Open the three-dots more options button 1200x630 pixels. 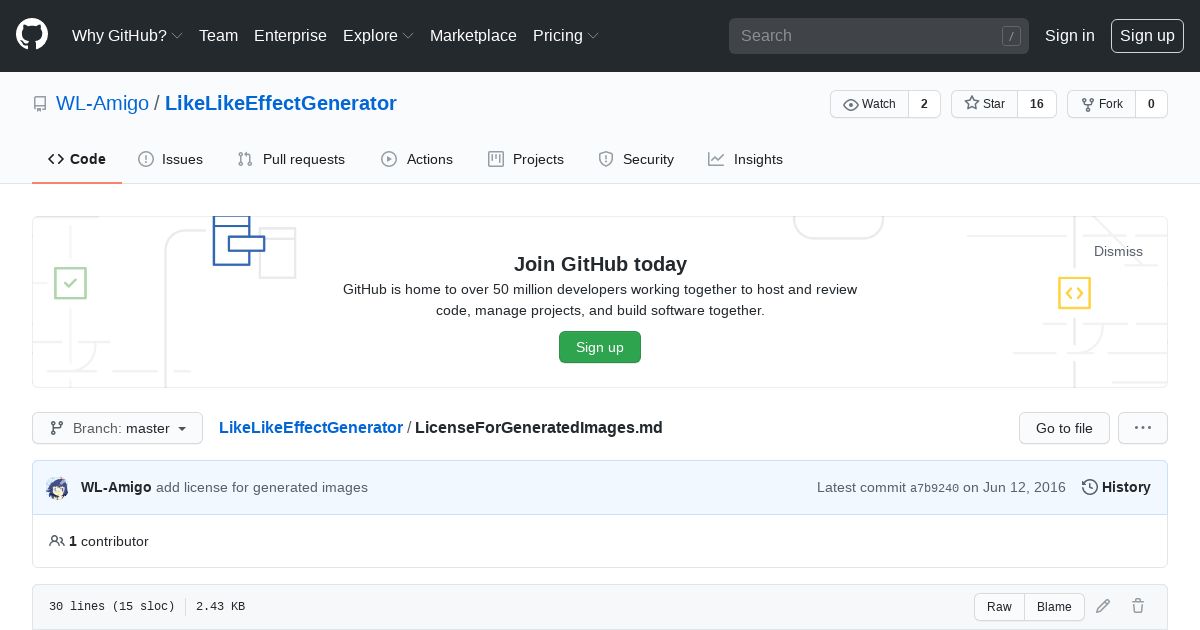point(1143,428)
